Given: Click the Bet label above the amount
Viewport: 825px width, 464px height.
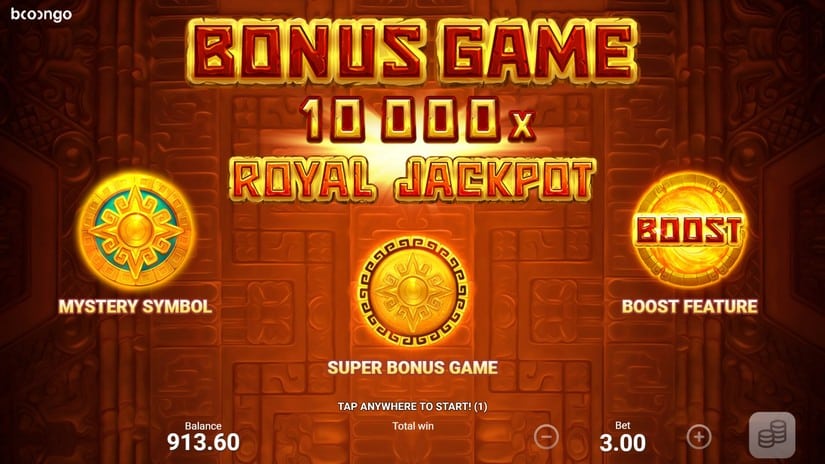Looking at the screenshot, I should point(623,426).
